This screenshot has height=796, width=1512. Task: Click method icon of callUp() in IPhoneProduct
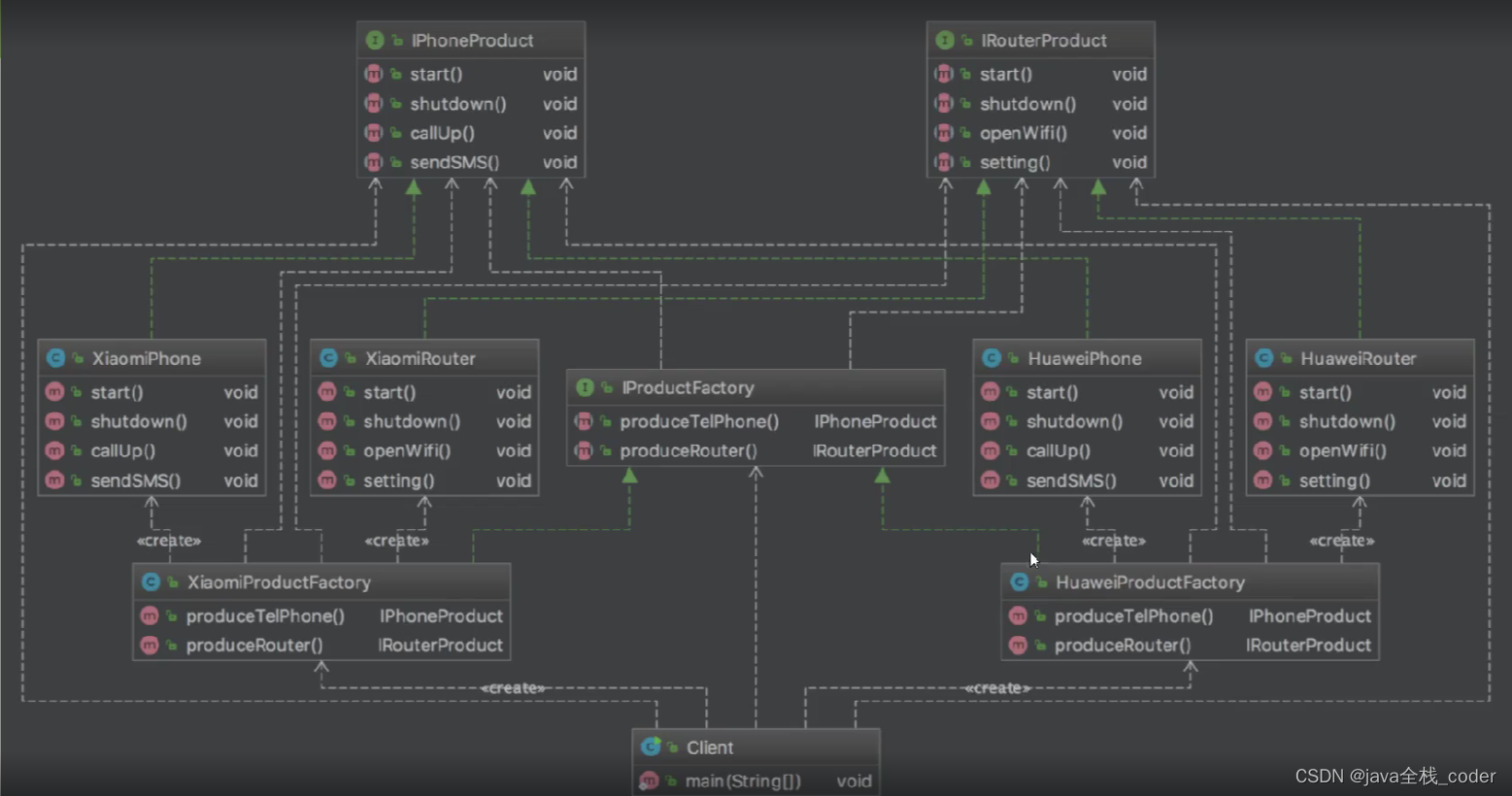point(374,133)
